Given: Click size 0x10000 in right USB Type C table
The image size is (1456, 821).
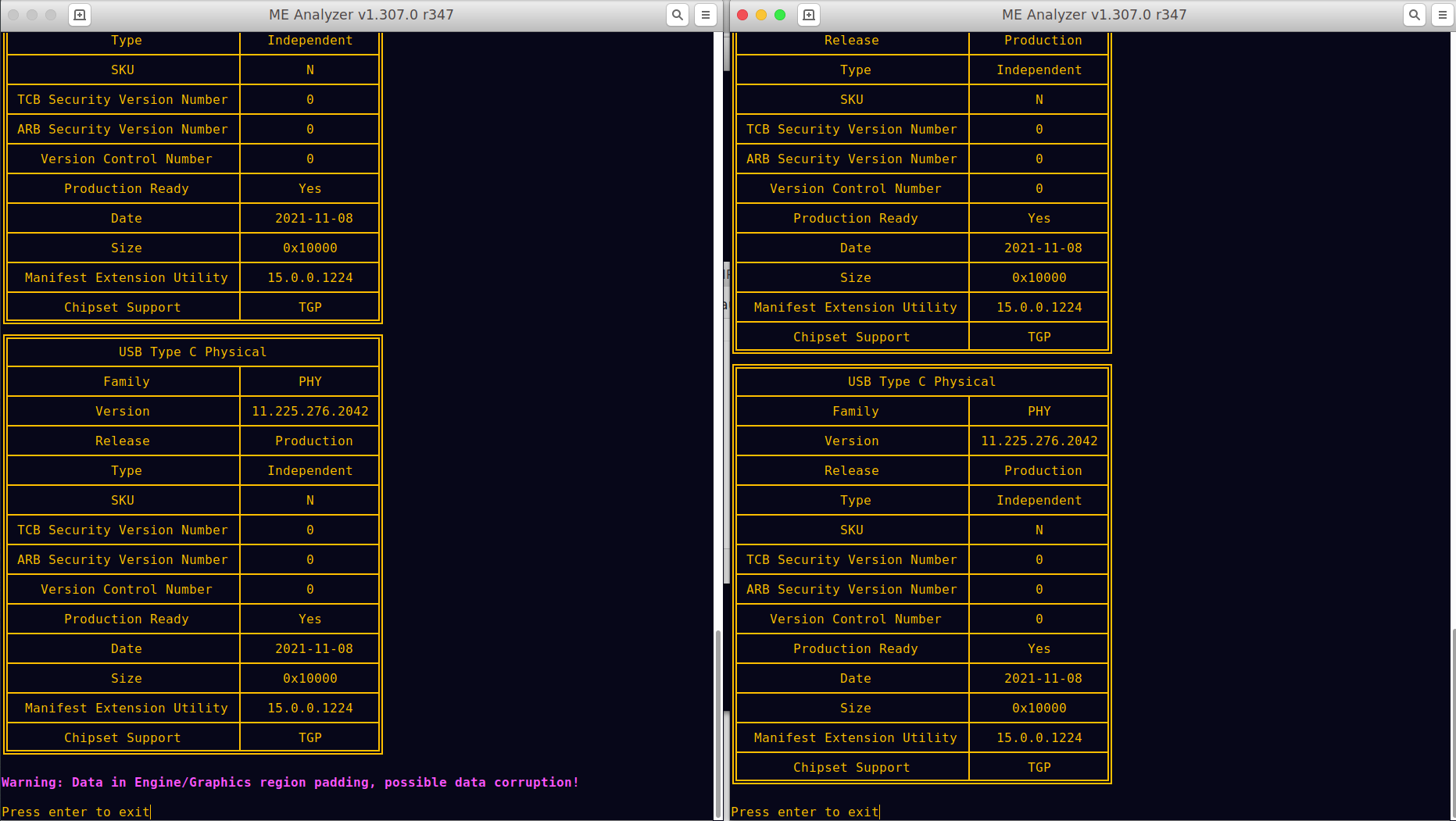Looking at the screenshot, I should click(1039, 708).
